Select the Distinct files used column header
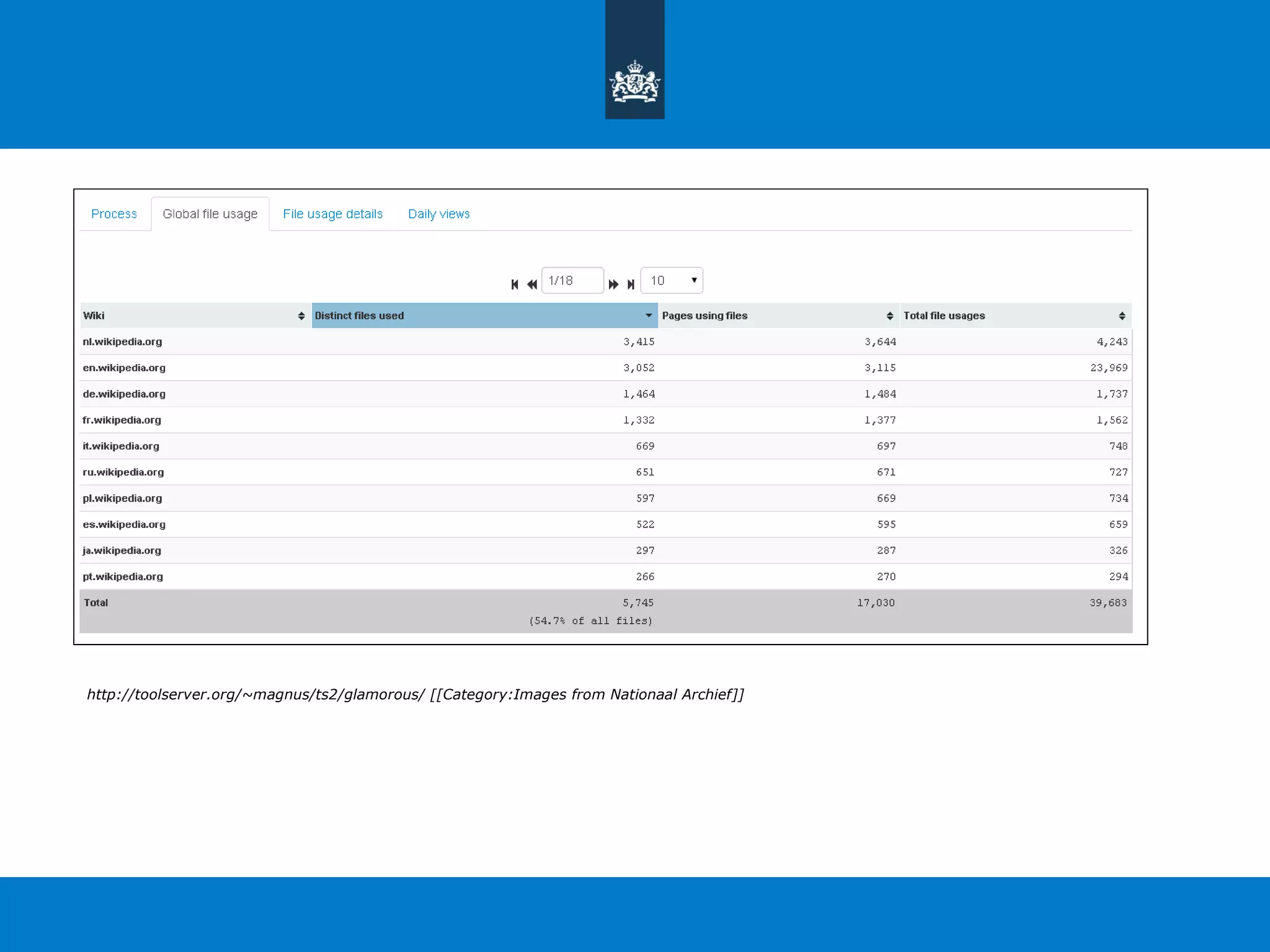Screen dimensions: 1270x952 point(360,315)
